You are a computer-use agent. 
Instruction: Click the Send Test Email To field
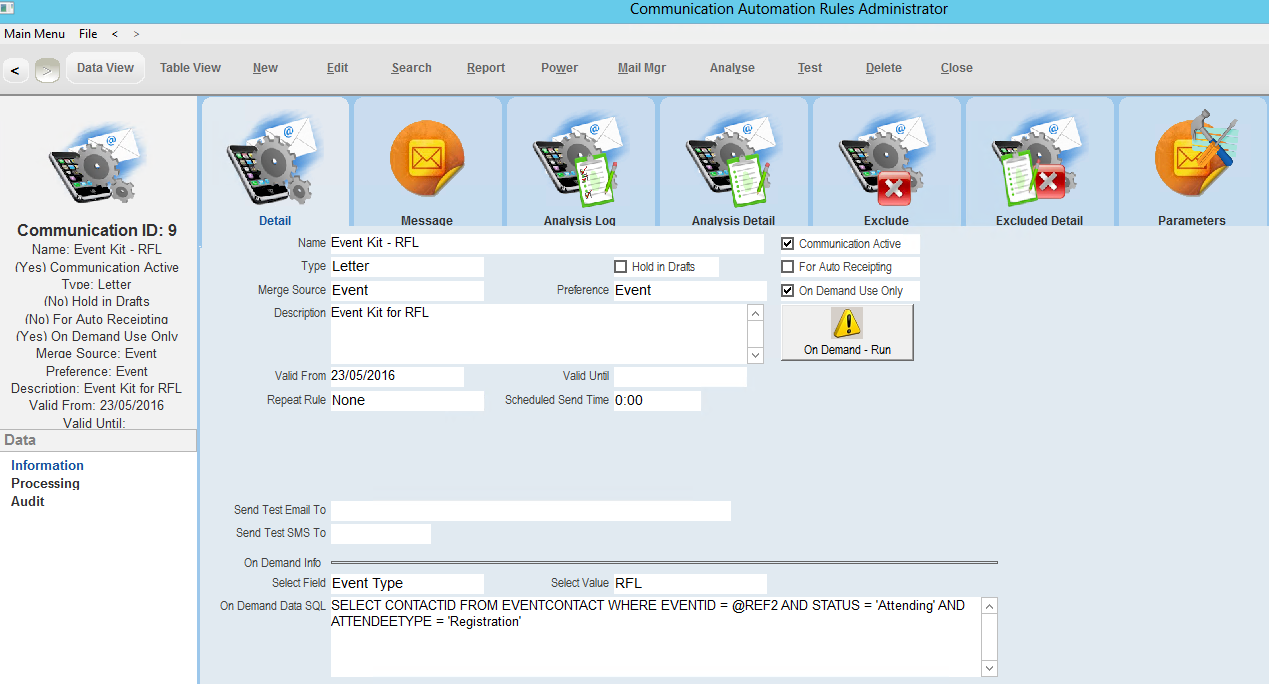(x=530, y=511)
